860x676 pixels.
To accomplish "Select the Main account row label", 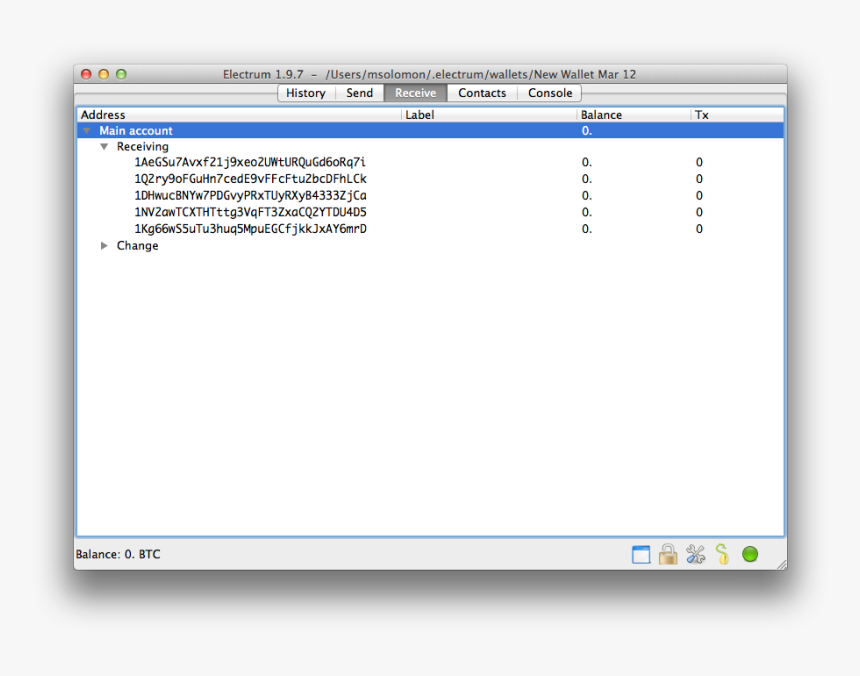I will coord(135,130).
